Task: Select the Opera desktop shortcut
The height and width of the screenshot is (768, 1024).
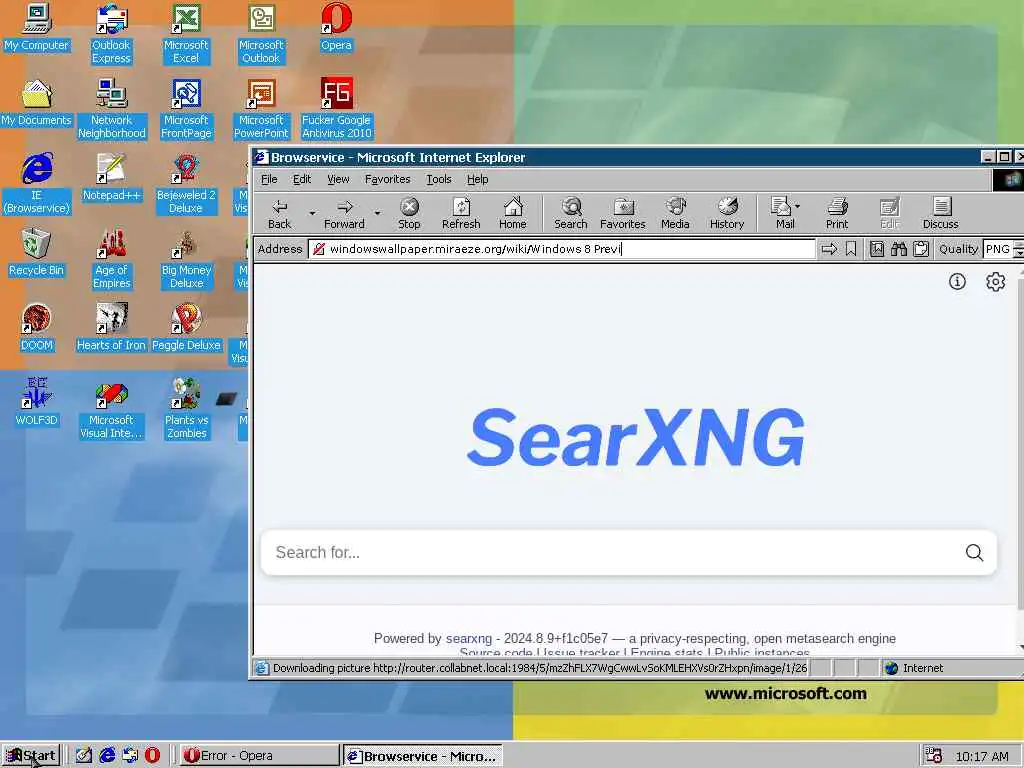Action: pyautogui.click(x=336, y=27)
